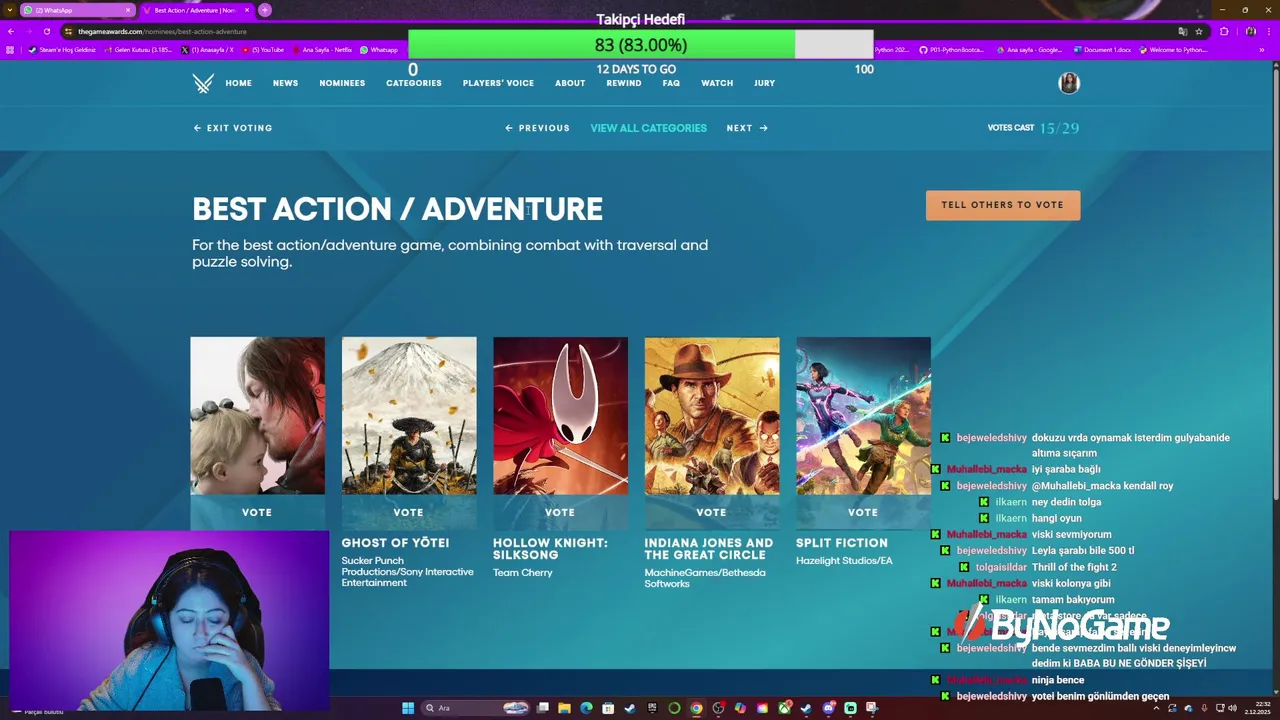
Task: Click Hollow Knight: Silksong cover art
Action: (560, 416)
